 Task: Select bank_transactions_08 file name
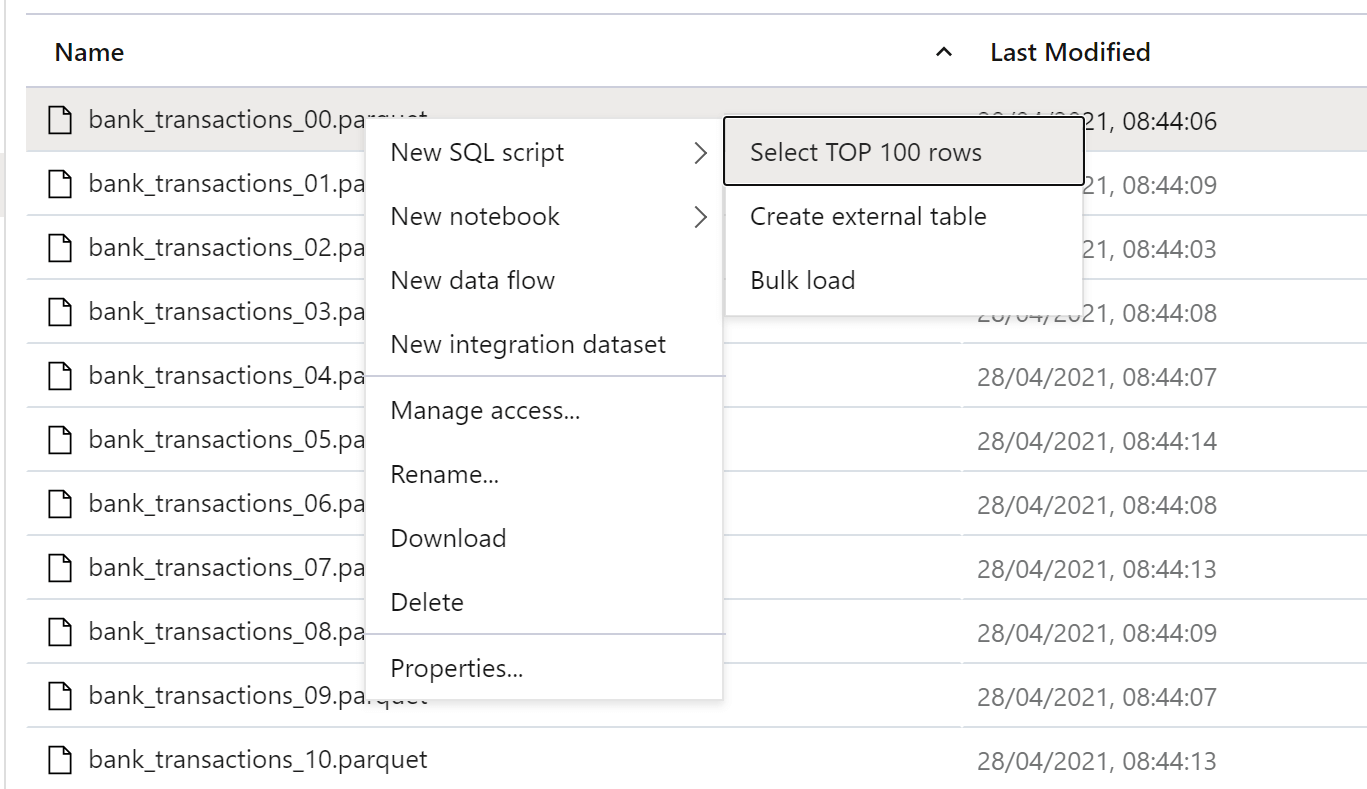pos(227,631)
